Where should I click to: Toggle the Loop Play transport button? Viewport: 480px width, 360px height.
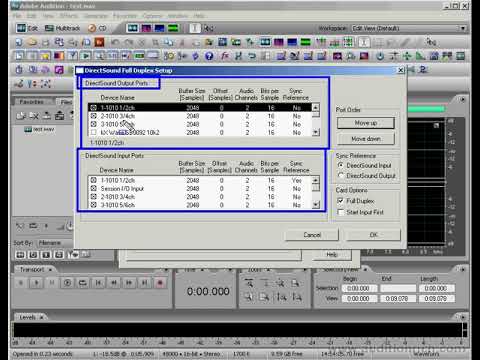coord(83,283)
